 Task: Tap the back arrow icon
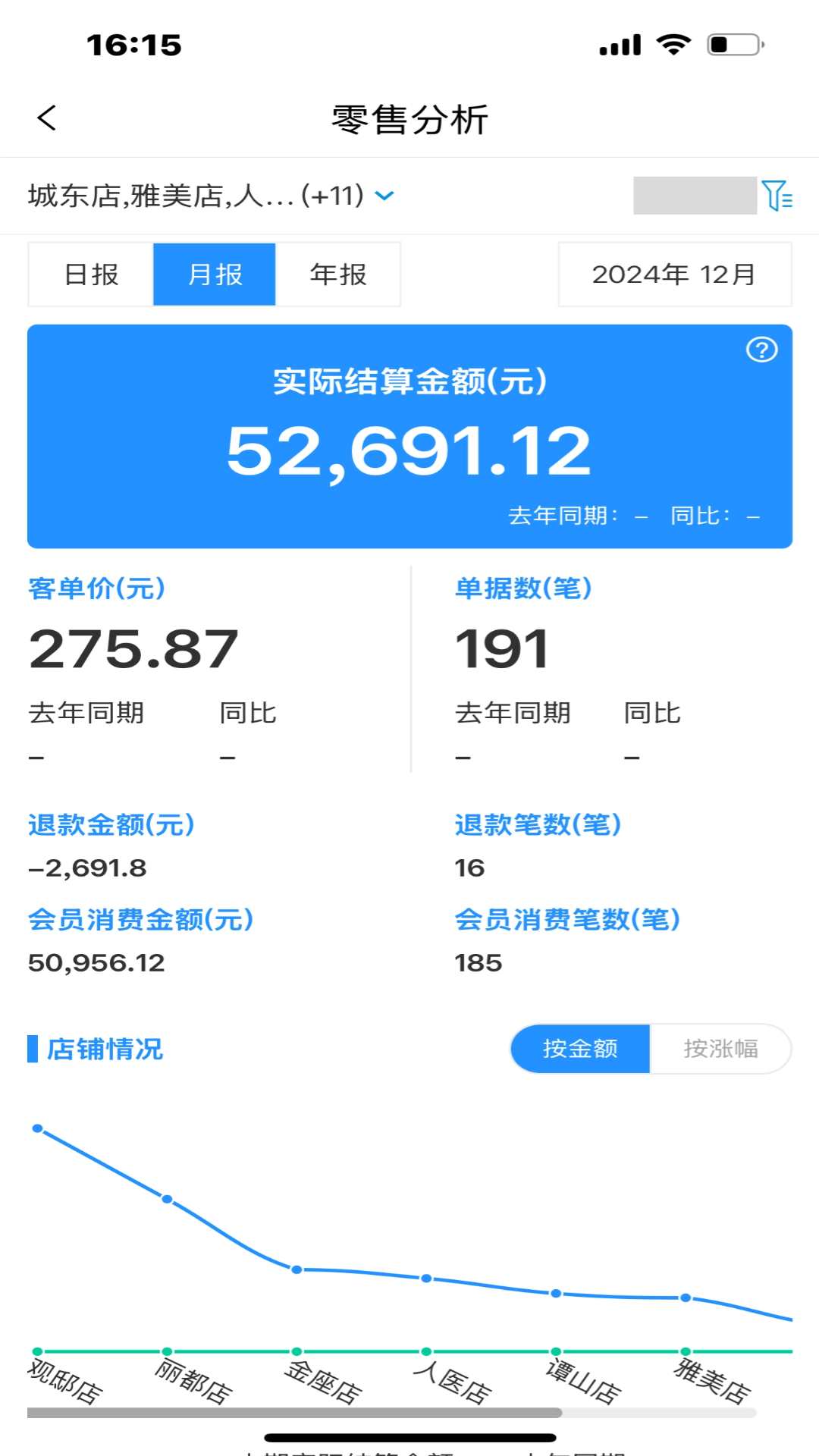point(47,118)
